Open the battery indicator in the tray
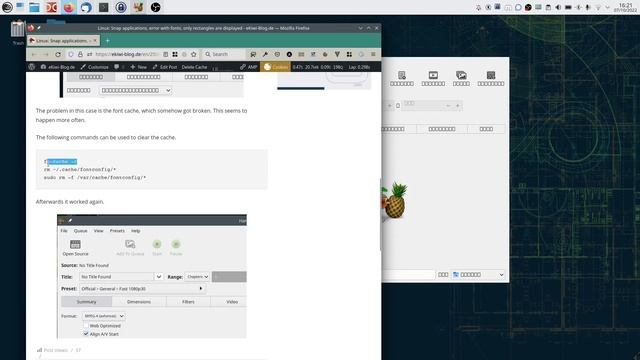 [x=568, y=7]
